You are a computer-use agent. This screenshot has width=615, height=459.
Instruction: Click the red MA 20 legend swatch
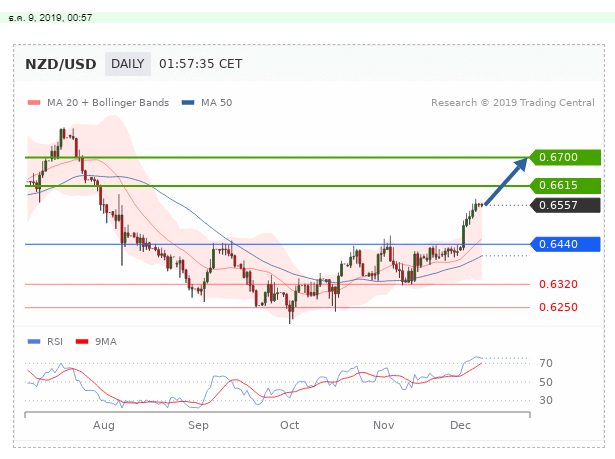34,103
